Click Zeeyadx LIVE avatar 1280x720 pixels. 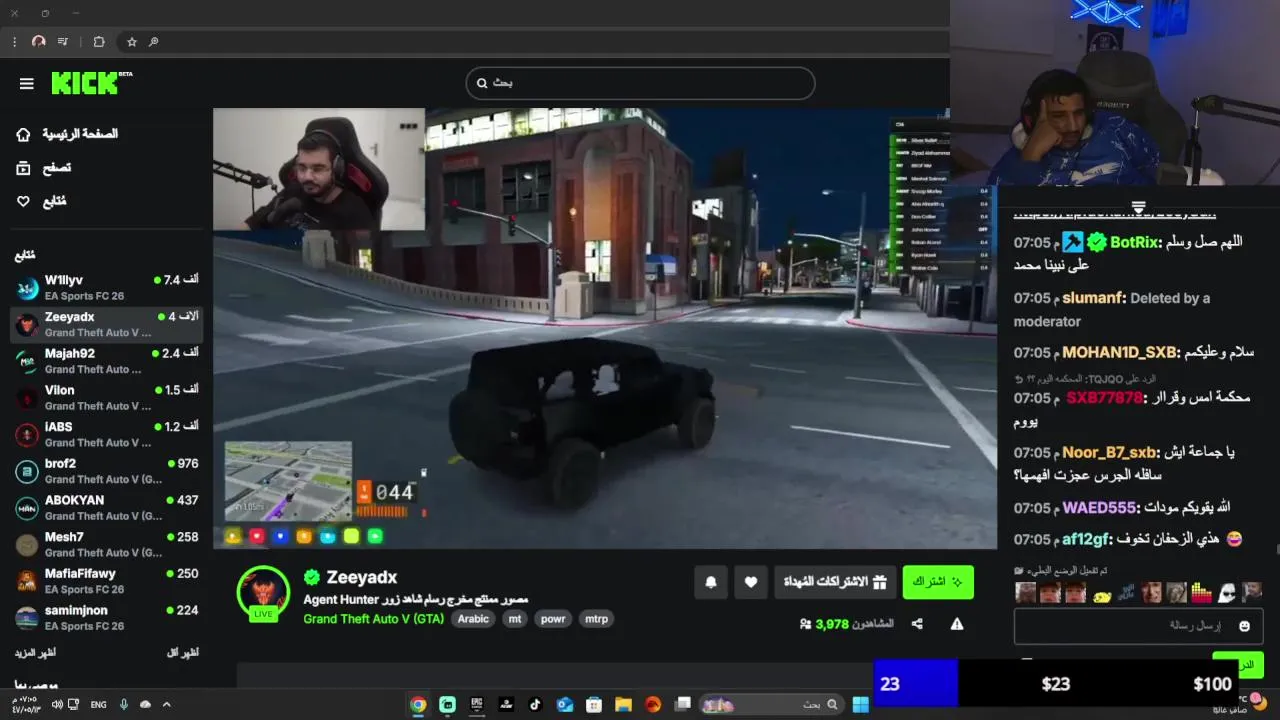[263, 593]
